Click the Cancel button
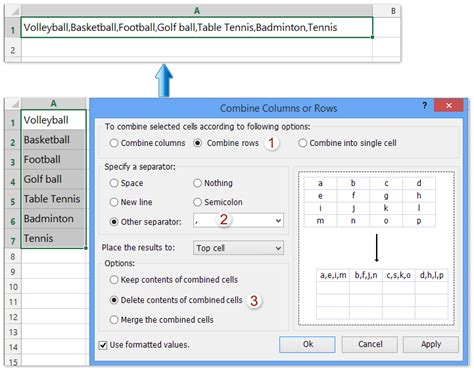 click(370, 344)
